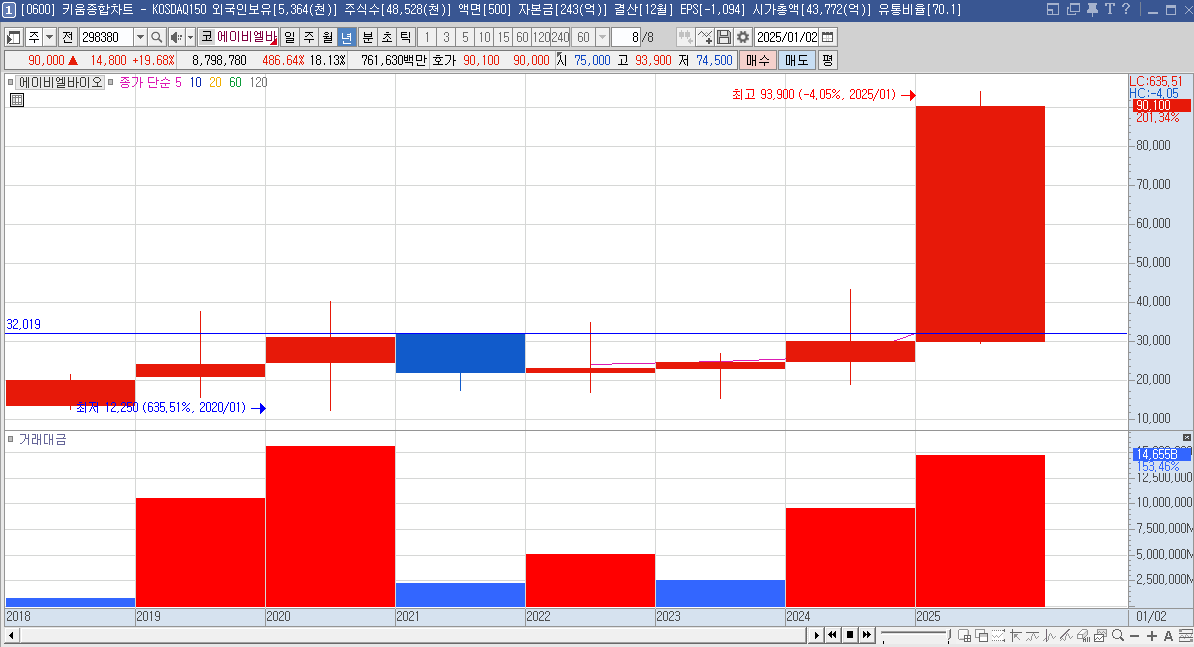Select the 틱 (tick) chart period
The height and width of the screenshot is (647, 1194).
tap(406, 37)
